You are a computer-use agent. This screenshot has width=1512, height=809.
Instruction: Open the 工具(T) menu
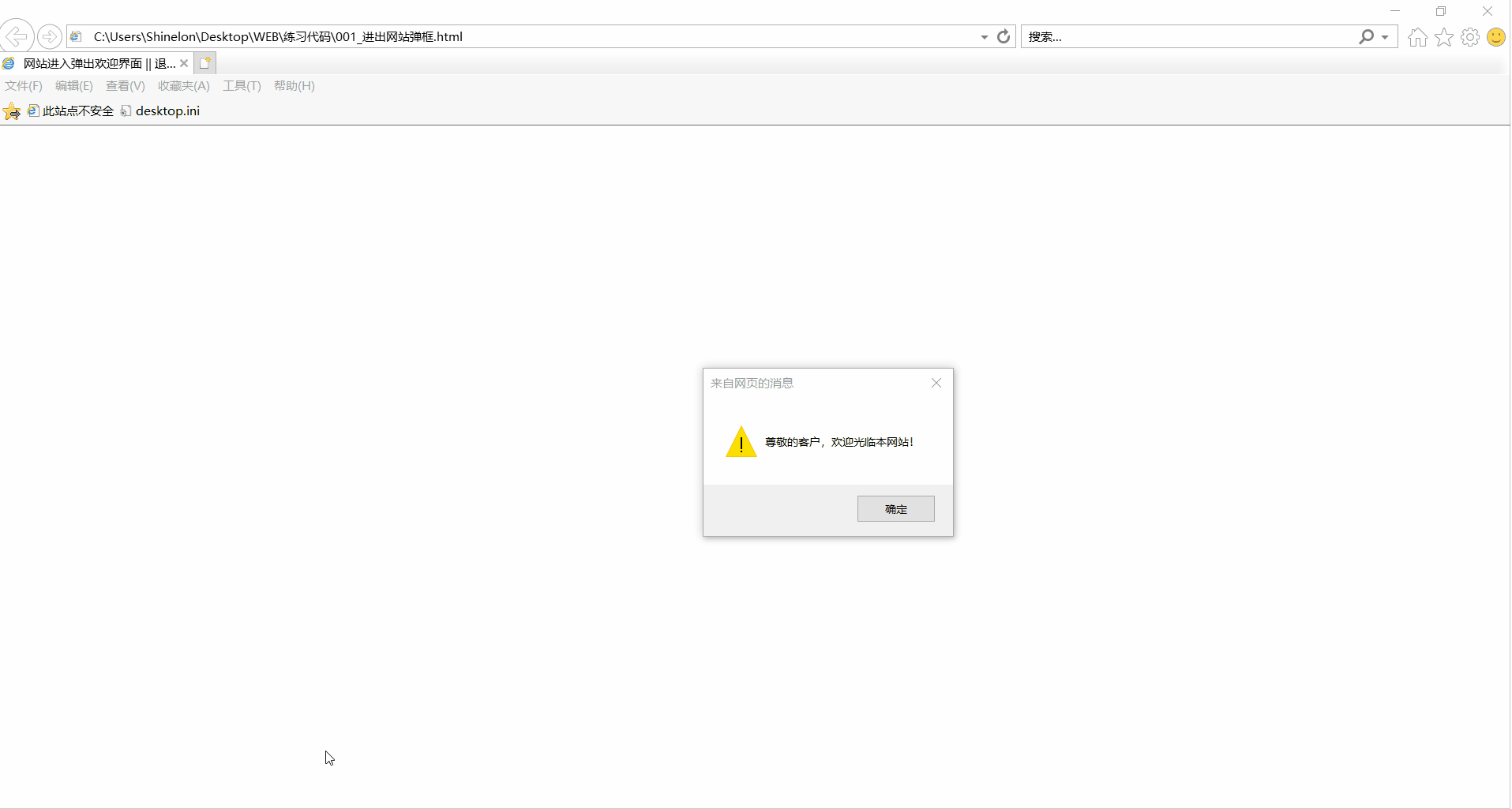click(x=242, y=86)
